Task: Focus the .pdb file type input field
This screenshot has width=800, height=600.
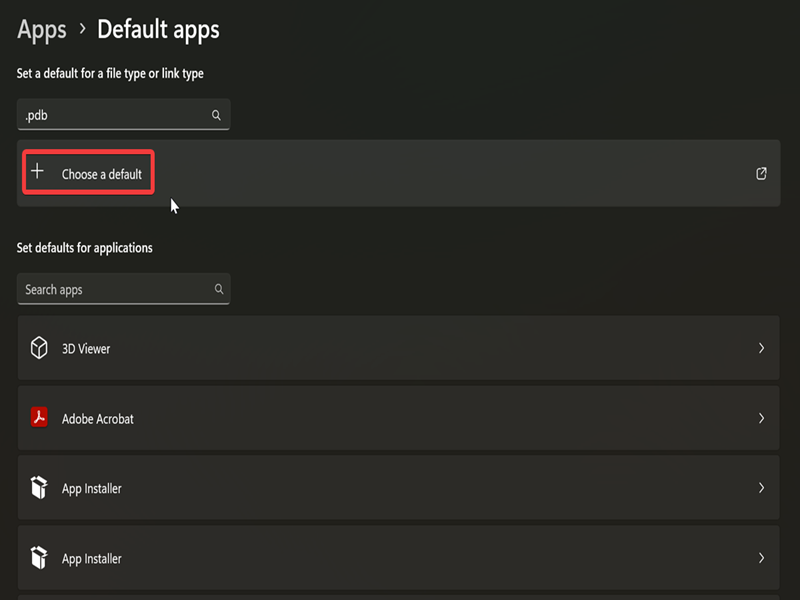Action: click(115, 115)
